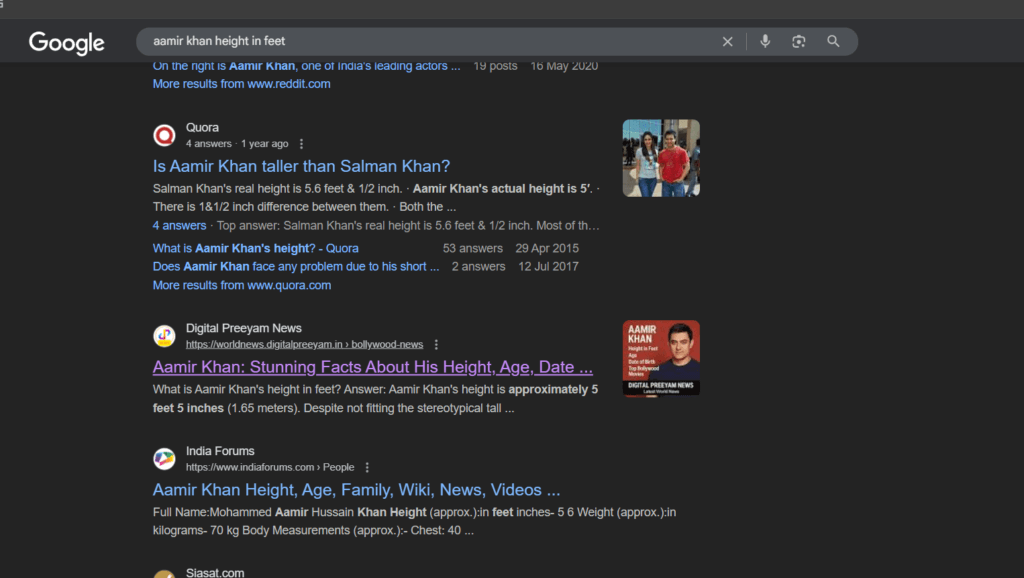The height and width of the screenshot is (578, 1024).
Task: Click the Google logo
Action: click(x=67, y=42)
